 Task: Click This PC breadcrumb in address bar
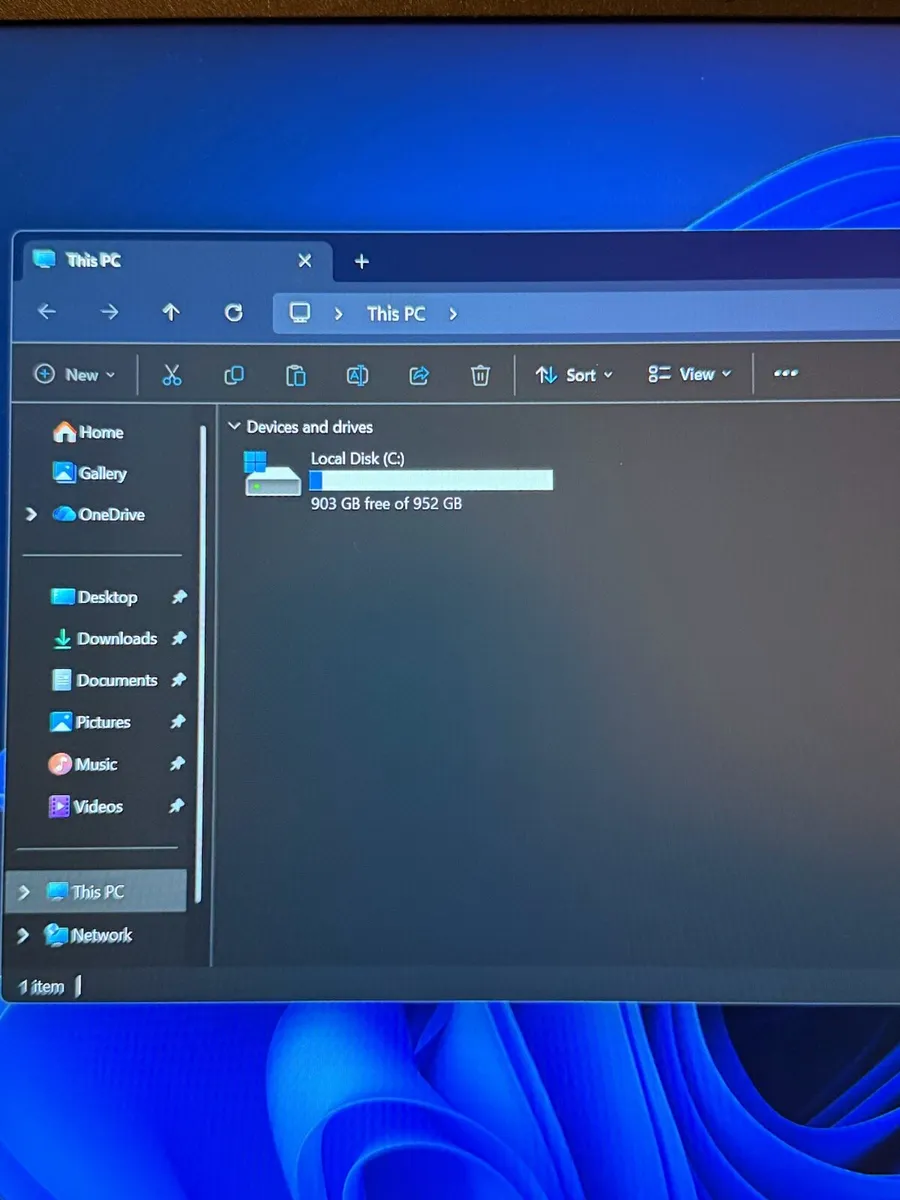[396, 314]
